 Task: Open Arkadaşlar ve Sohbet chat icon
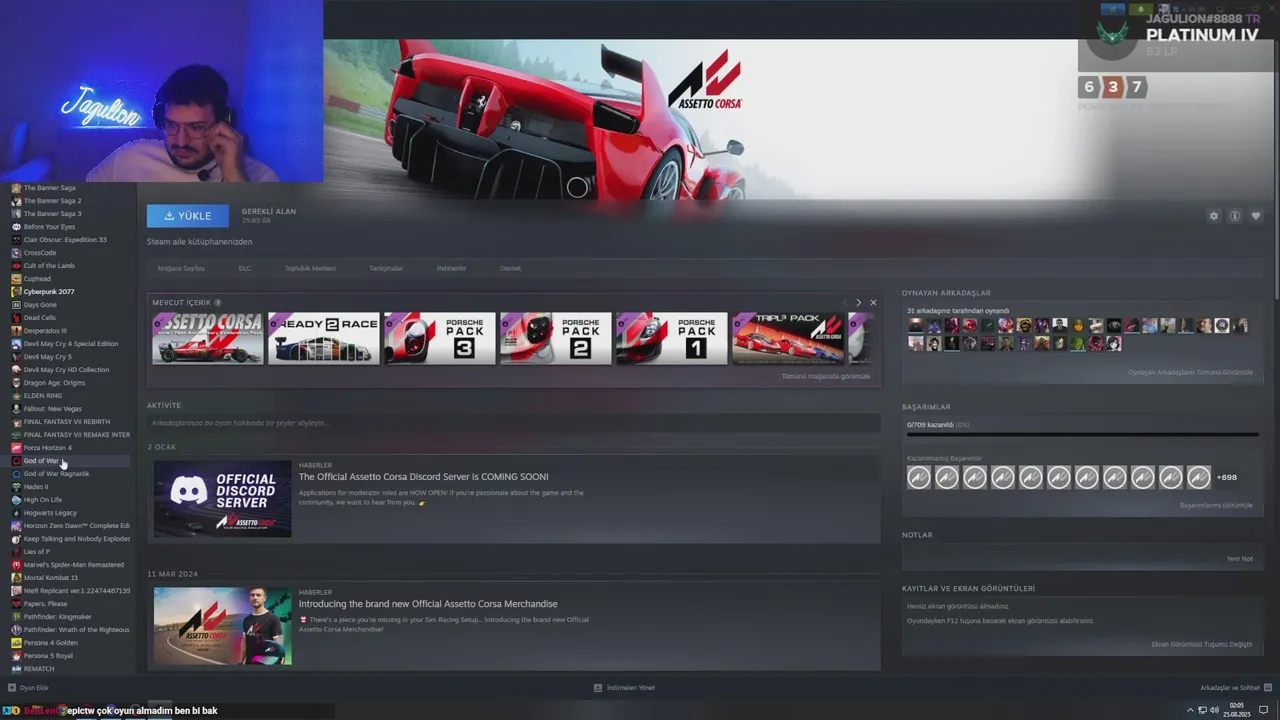(x=1268, y=688)
